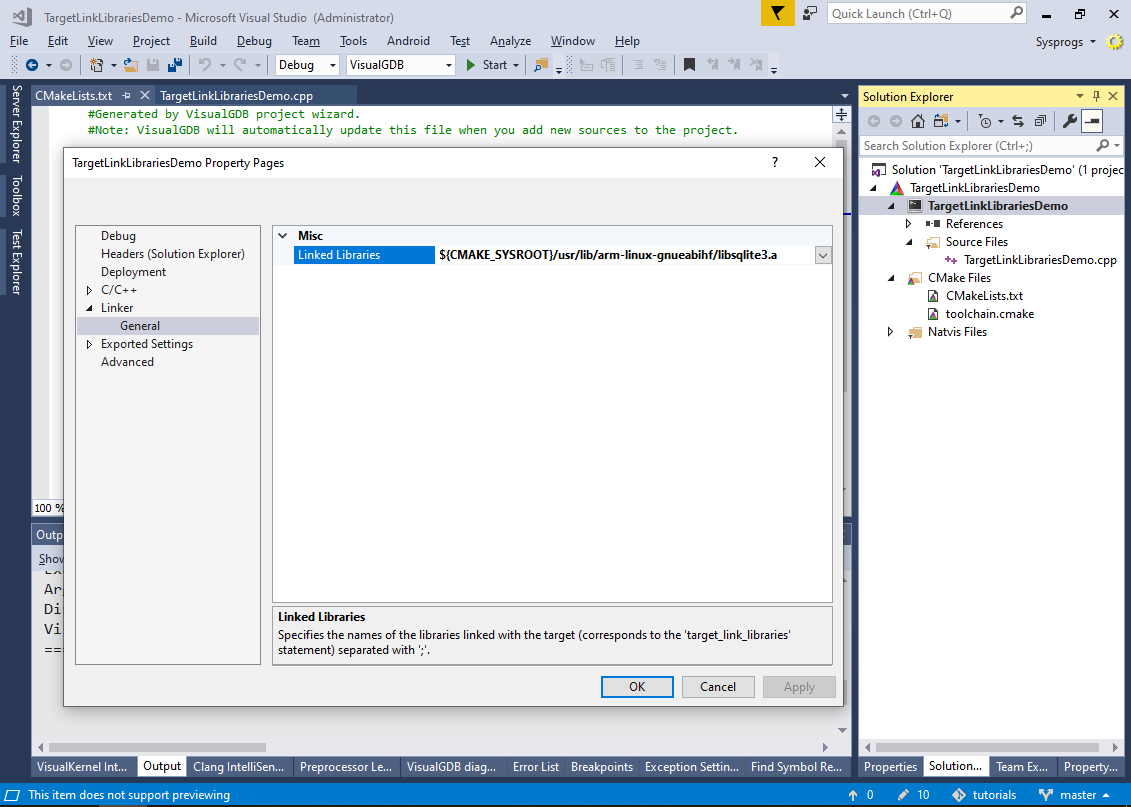Click the Sysprogs account smiley icon
Viewport: 1131px width, 807px height.
point(1115,42)
